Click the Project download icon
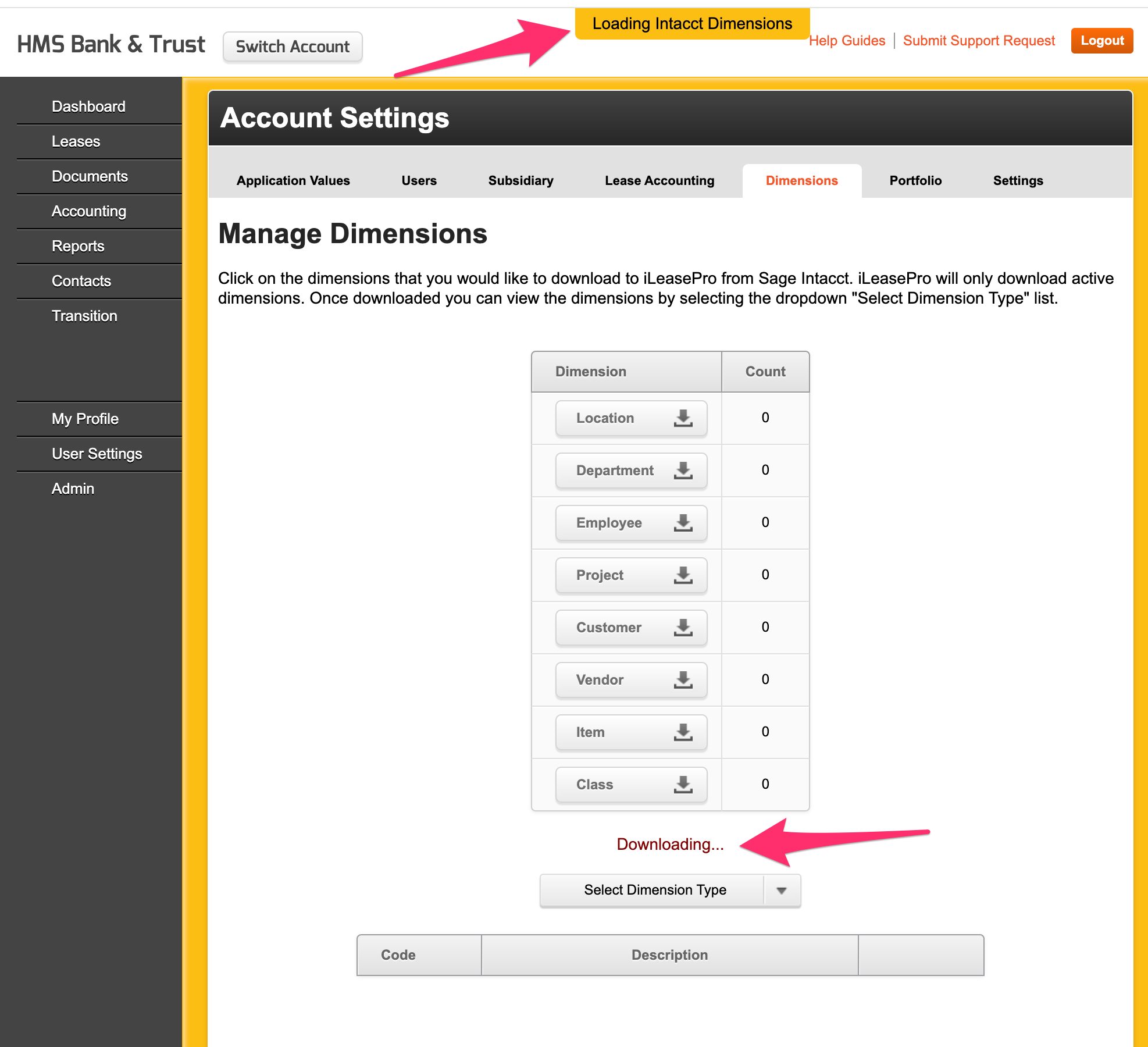Image resolution: width=1148 pixels, height=1047 pixels. tap(683, 575)
